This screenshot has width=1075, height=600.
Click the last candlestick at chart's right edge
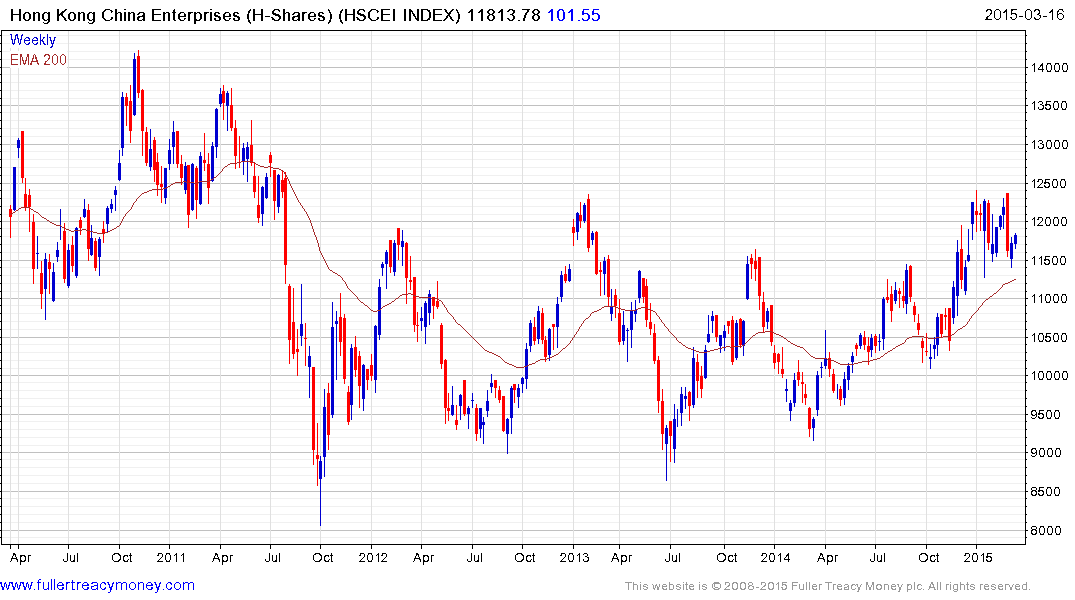click(1015, 240)
